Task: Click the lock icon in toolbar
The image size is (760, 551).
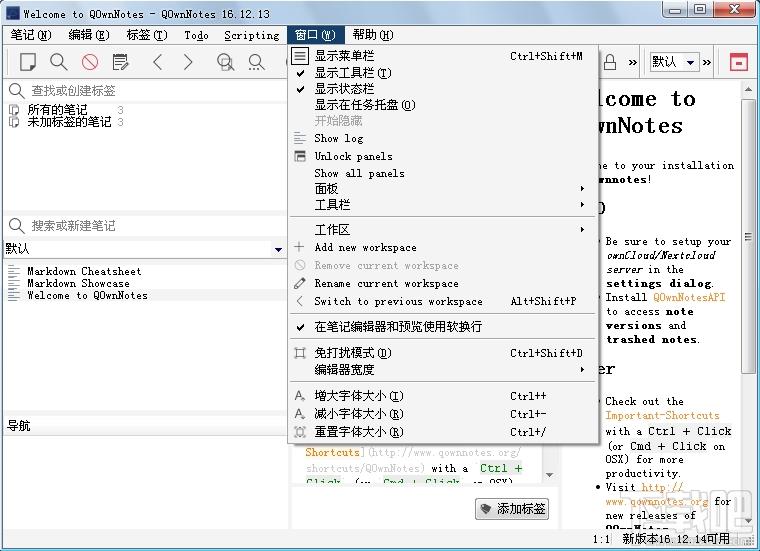Action: [610, 62]
